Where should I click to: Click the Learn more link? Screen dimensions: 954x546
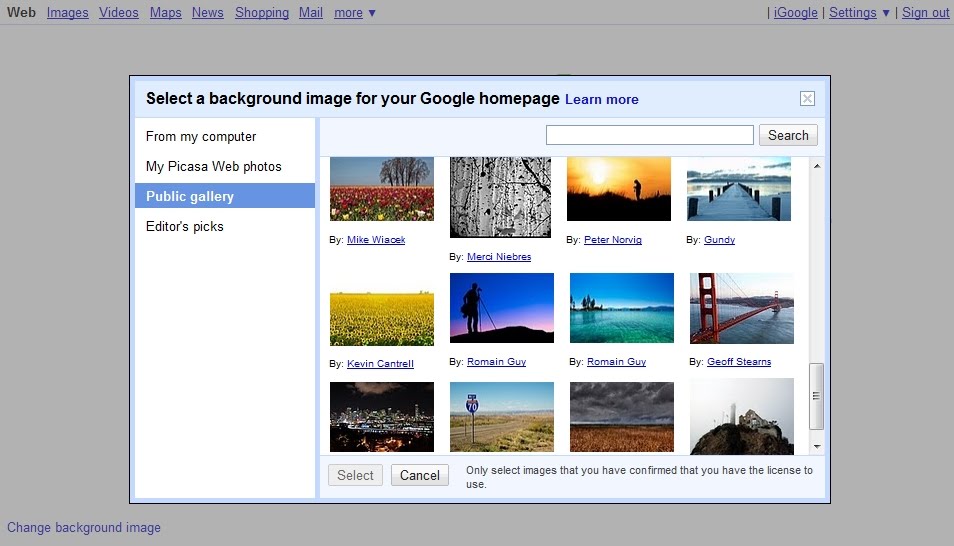click(602, 99)
